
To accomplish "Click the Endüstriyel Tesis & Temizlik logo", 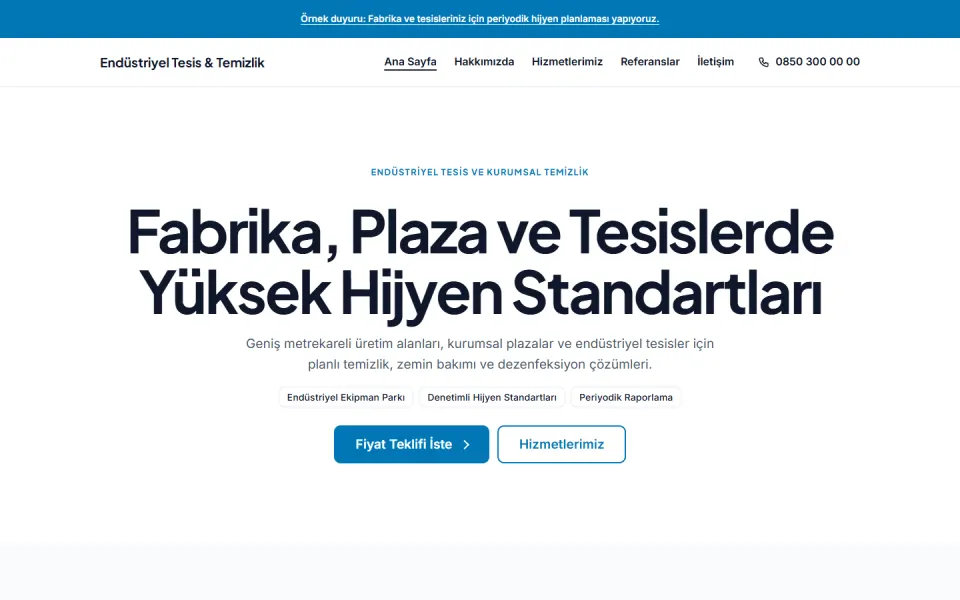I will click(182, 62).
